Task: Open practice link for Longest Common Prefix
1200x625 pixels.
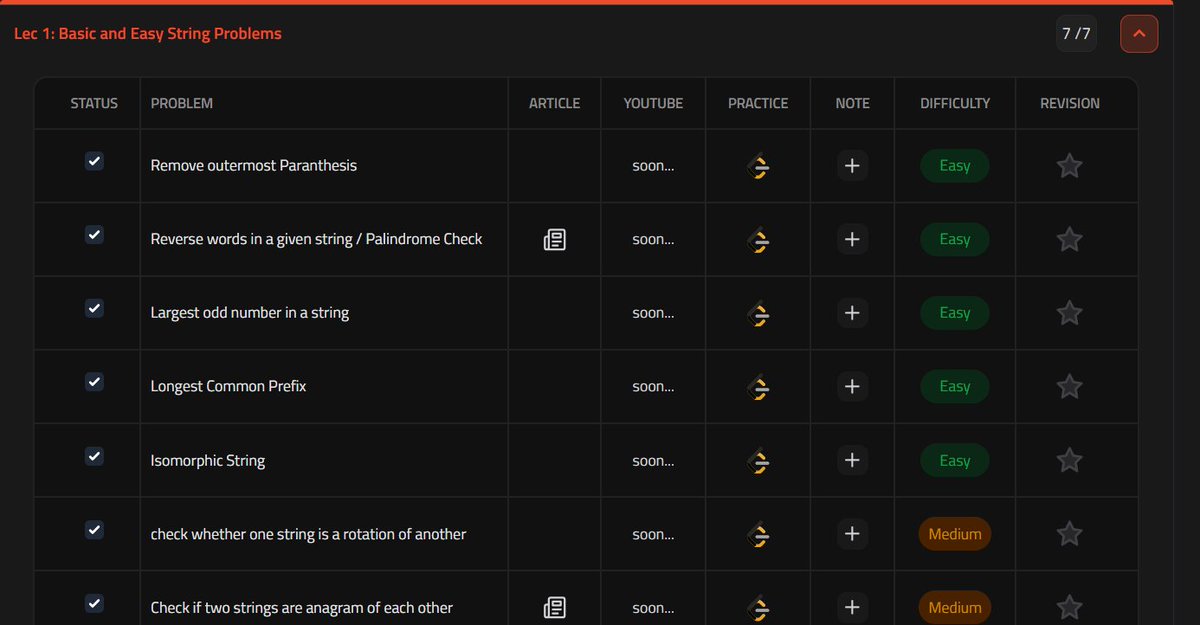Action: pyautogui.click(x=758, y=387)
